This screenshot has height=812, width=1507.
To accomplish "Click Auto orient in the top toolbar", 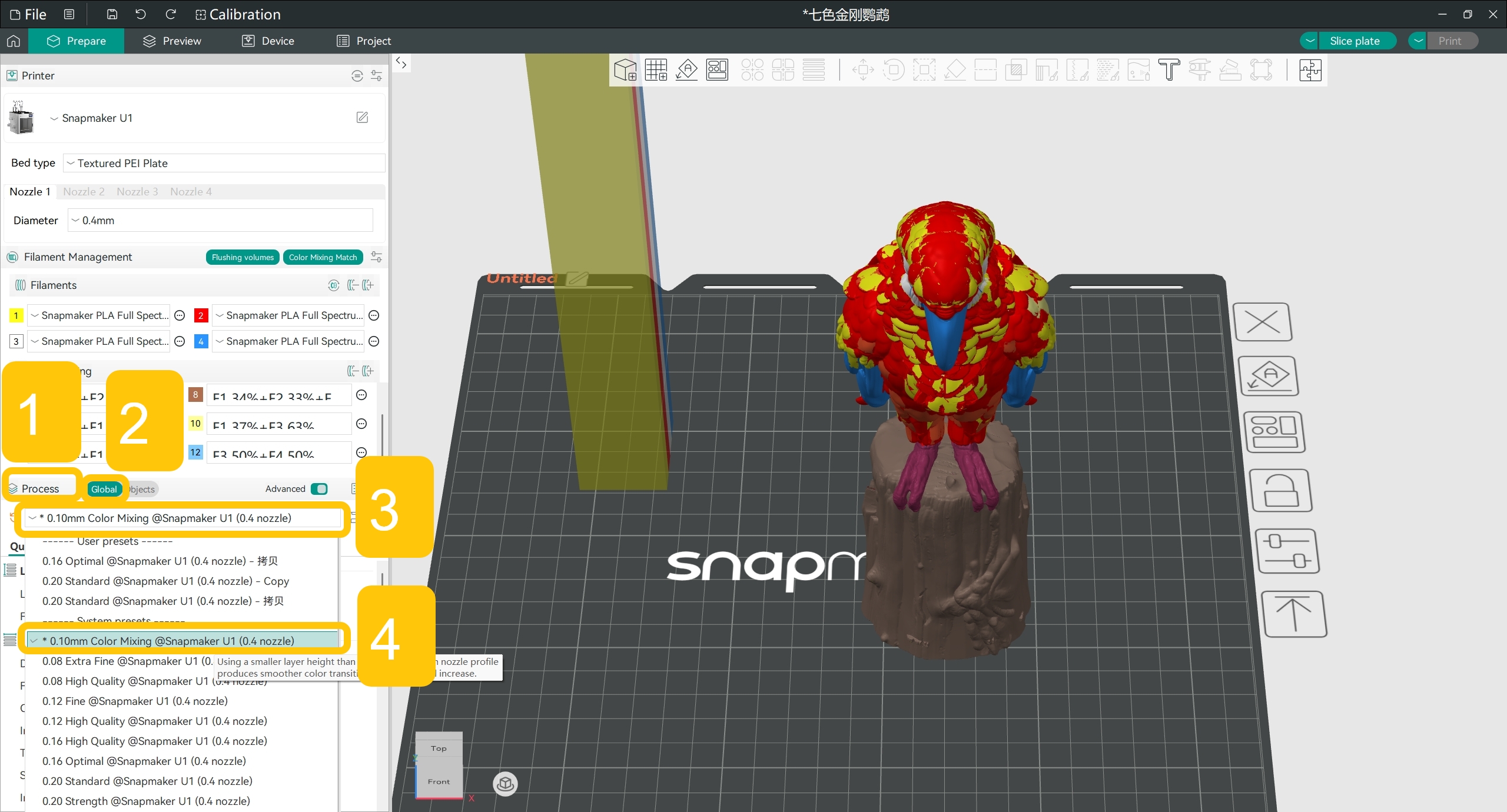I will pos(686,70).
